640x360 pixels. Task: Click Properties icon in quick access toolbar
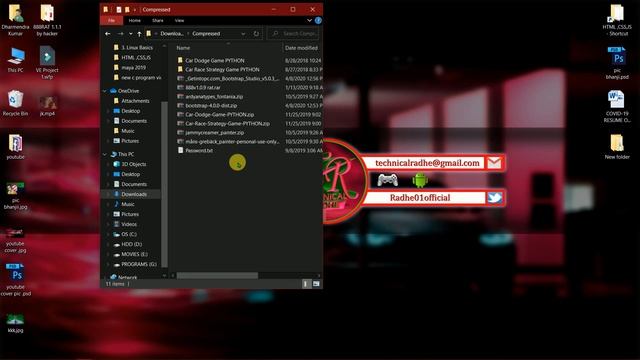(119, 9)
